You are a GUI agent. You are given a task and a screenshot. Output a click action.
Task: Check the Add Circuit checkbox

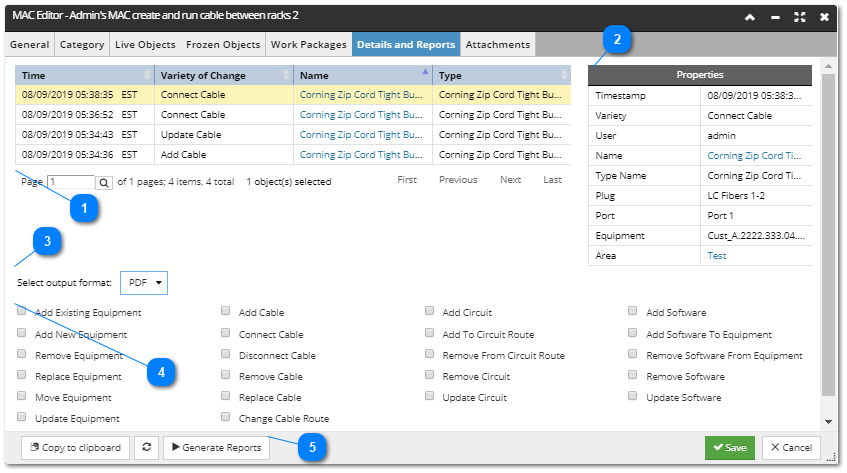[x=429, y=311]
